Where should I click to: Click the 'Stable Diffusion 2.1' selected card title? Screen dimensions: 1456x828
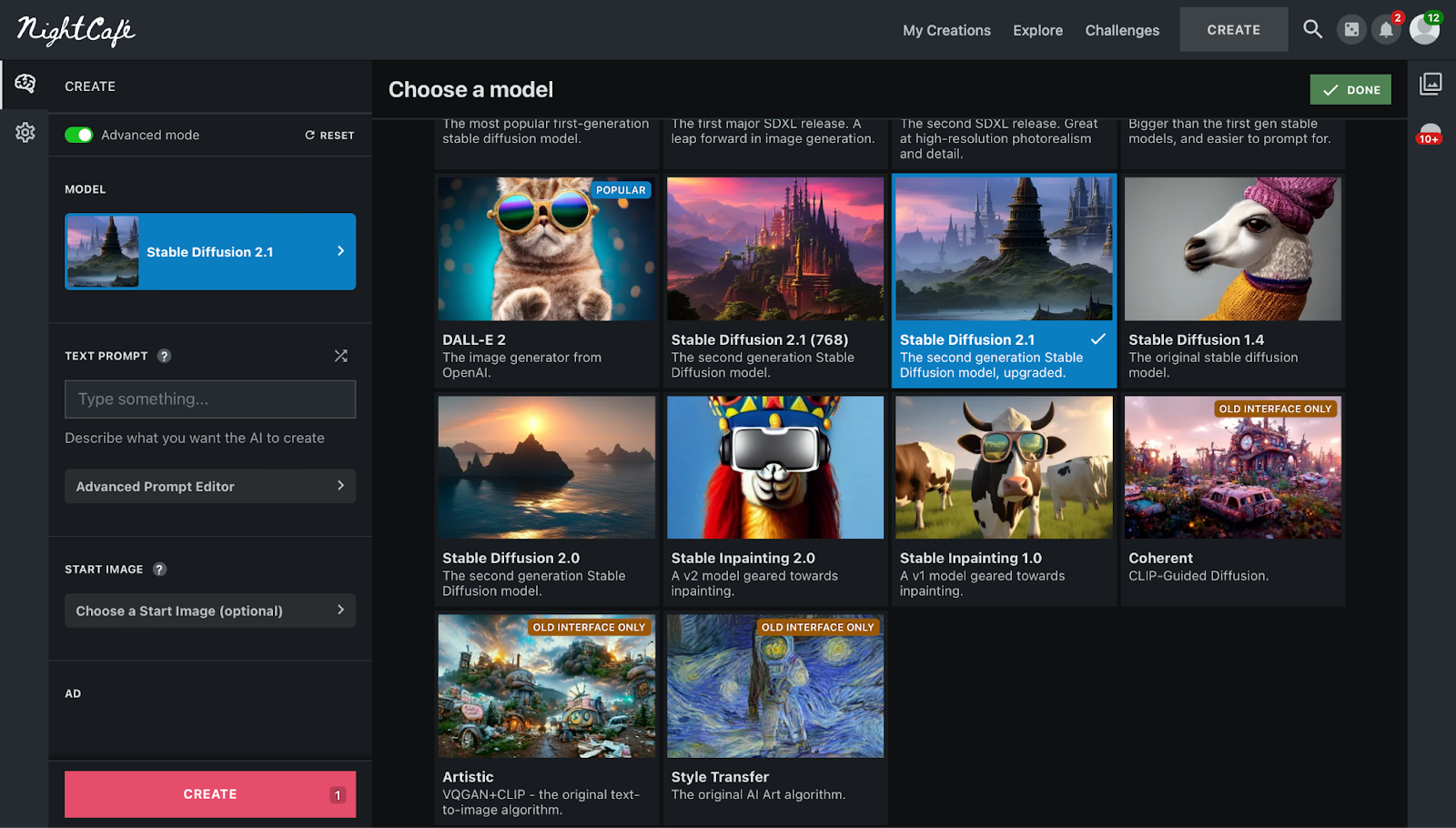click(967, 339)
